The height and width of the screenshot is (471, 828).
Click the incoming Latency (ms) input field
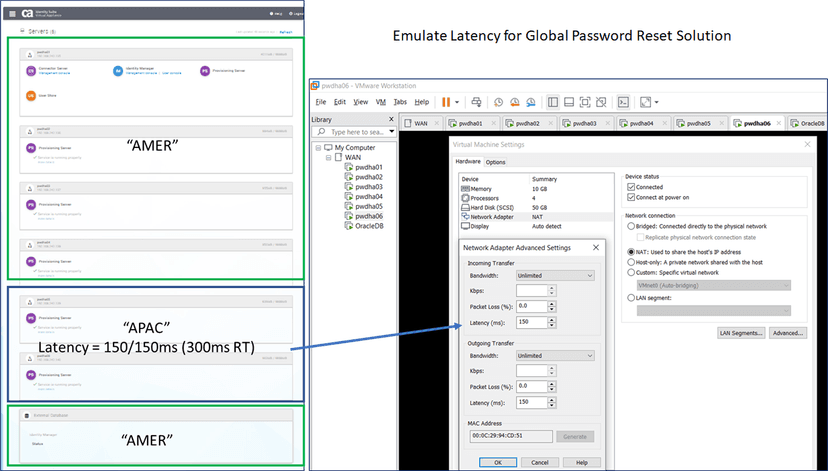click(531, 324)
